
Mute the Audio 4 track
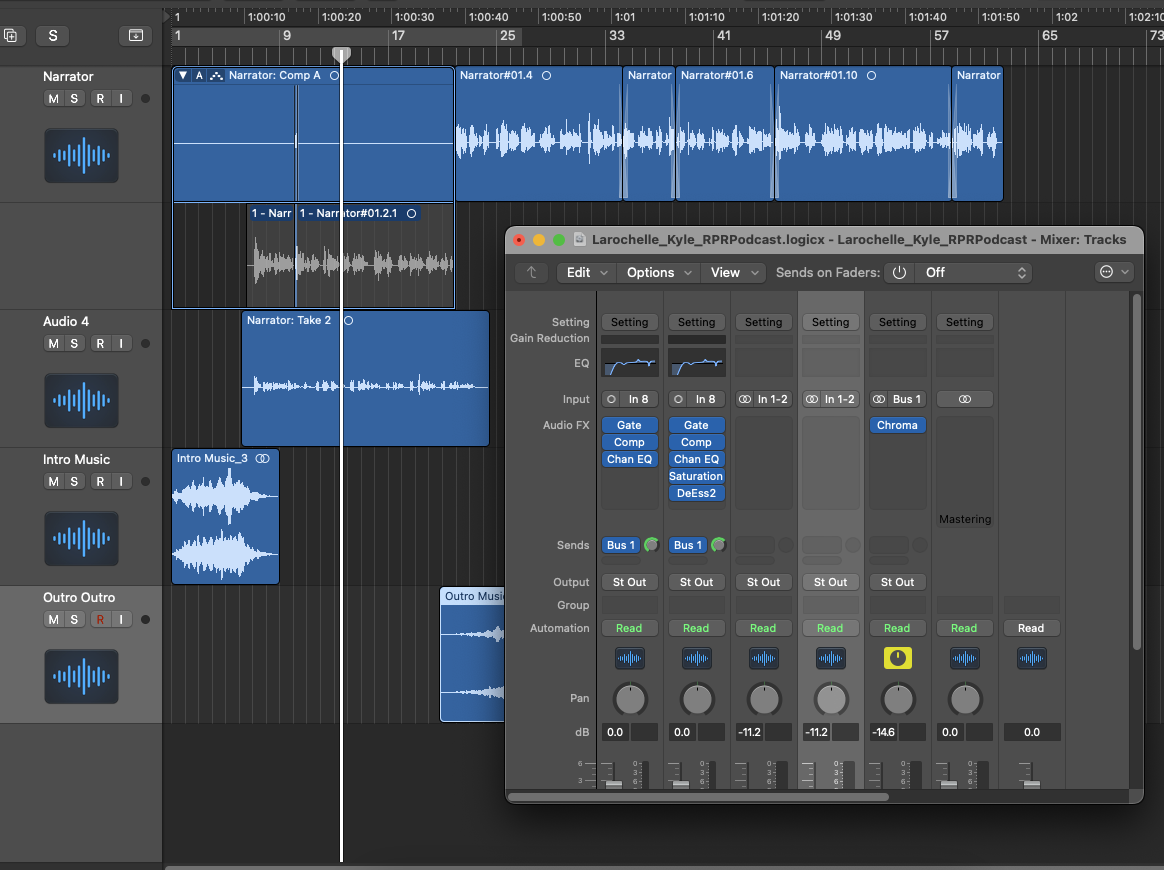tap(53, 344)
